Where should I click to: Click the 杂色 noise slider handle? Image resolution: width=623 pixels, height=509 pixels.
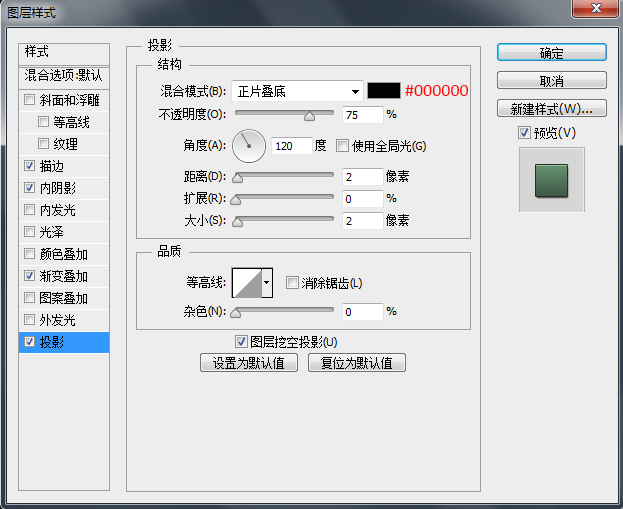click(236, 313)
